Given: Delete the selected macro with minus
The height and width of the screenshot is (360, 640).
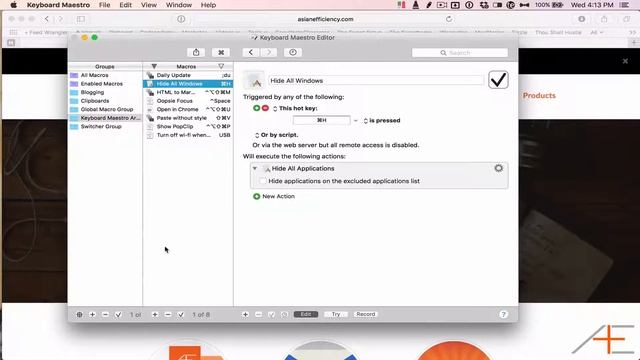Looking at the screenshot, I should click(168, 315).
